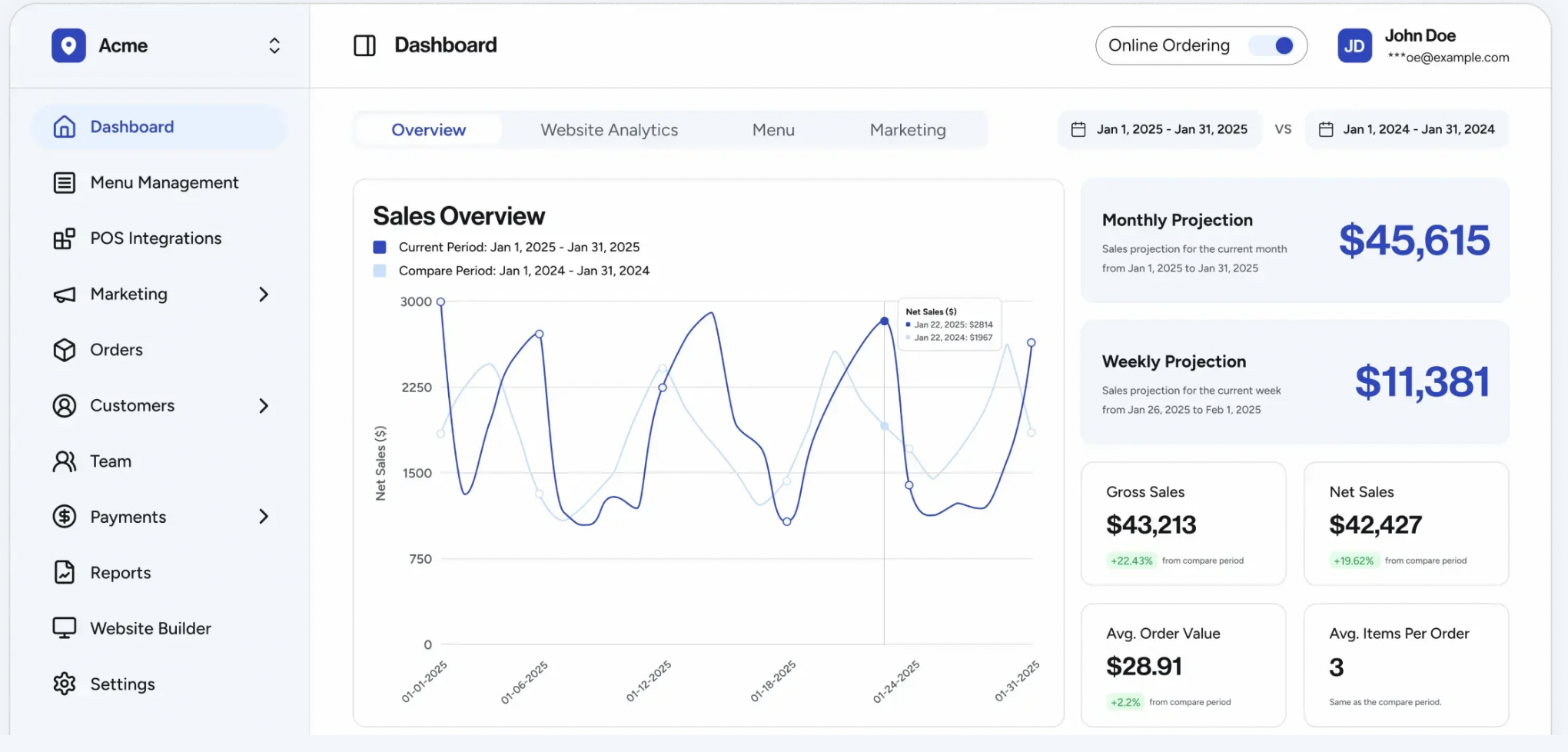This screenshot has width=1568, height=752.
Task: Click the Orders box icon
Action: click(x=65, y=350)
